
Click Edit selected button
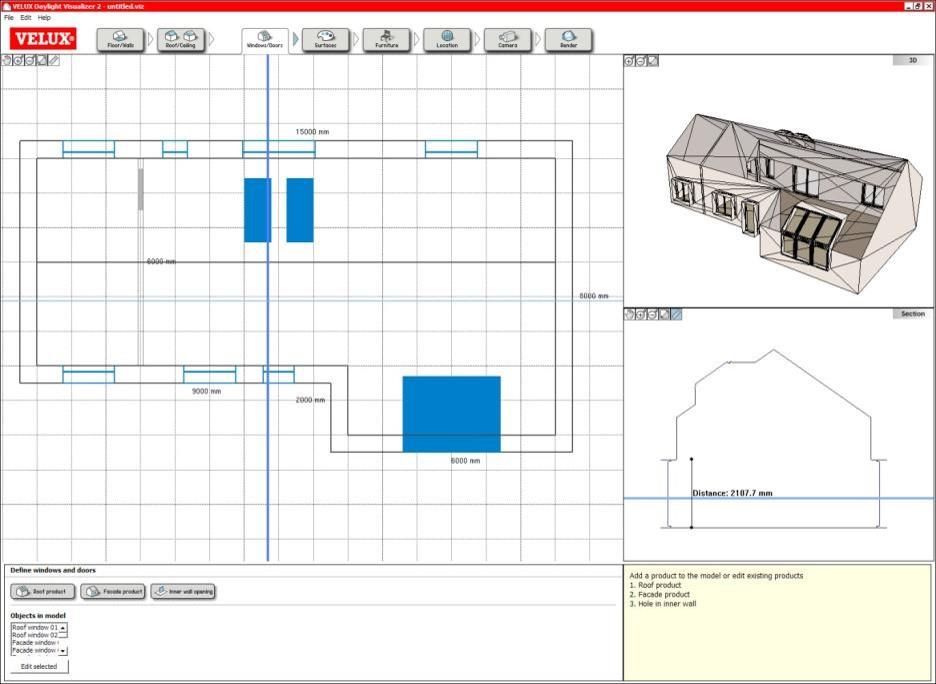(39, 666)
